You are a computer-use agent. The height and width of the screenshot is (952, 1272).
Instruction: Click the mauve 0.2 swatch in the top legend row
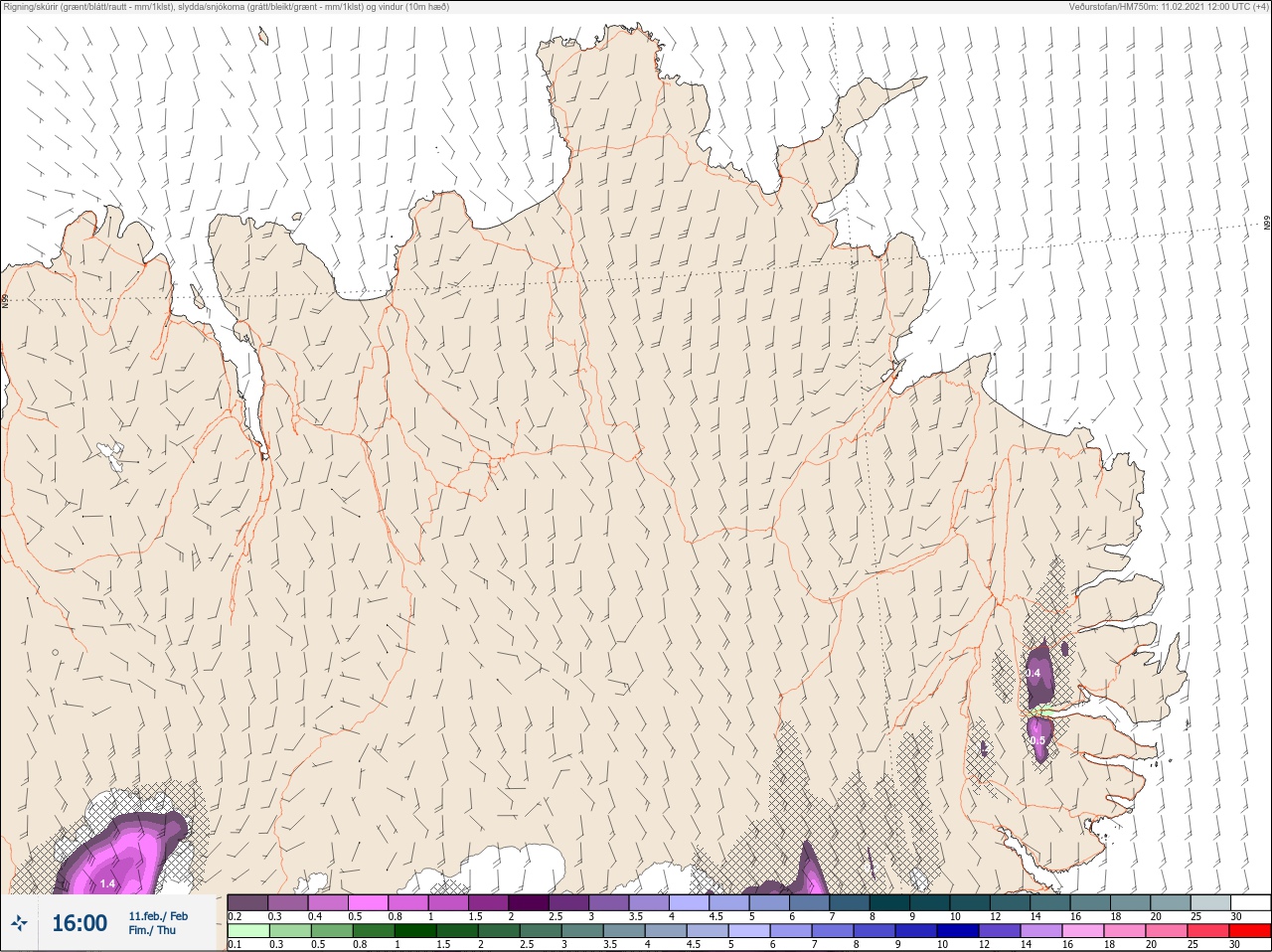coord(247,902)
